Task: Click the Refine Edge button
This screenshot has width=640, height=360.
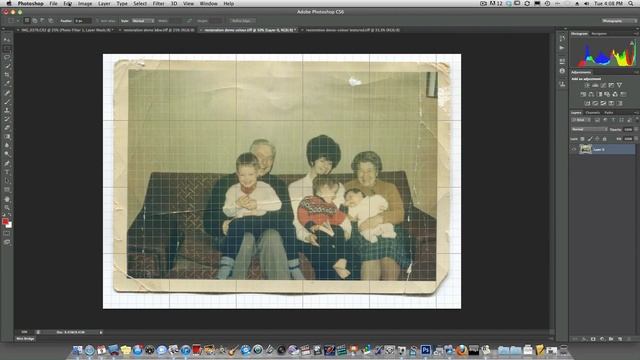Action: tap(242, 20)
